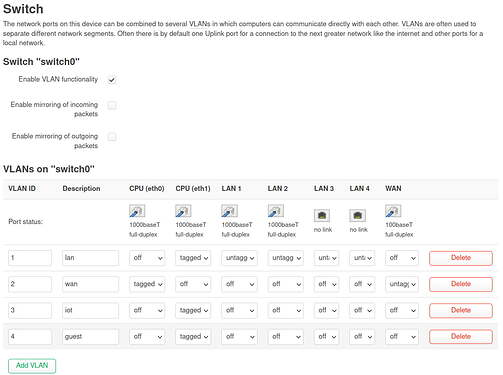
Task: Open the CPU (eth0) dropdown for the iot VLAN
Action: pyautogui.click(x=147, y=310)
